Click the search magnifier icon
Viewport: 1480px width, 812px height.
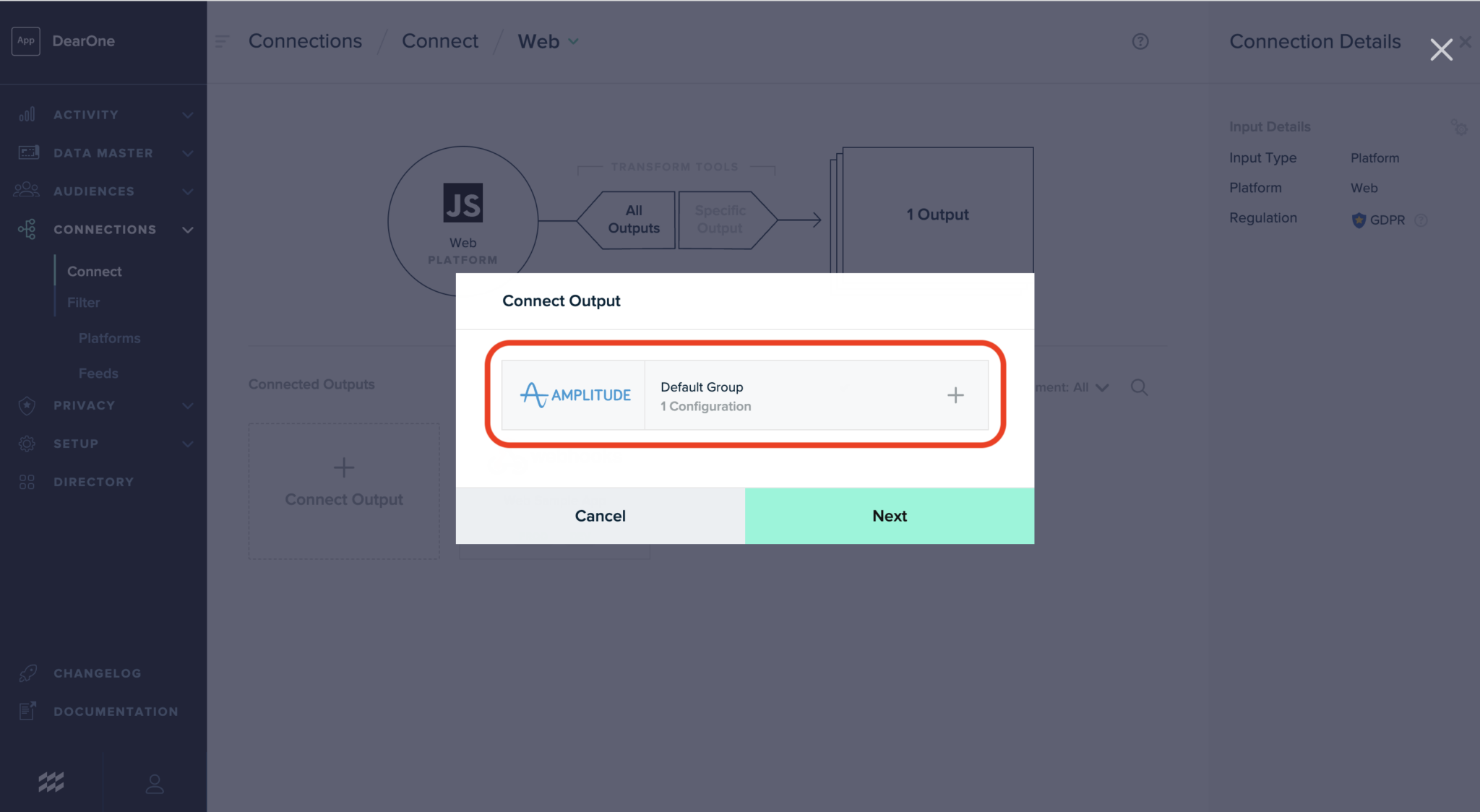pos(1139,388)
